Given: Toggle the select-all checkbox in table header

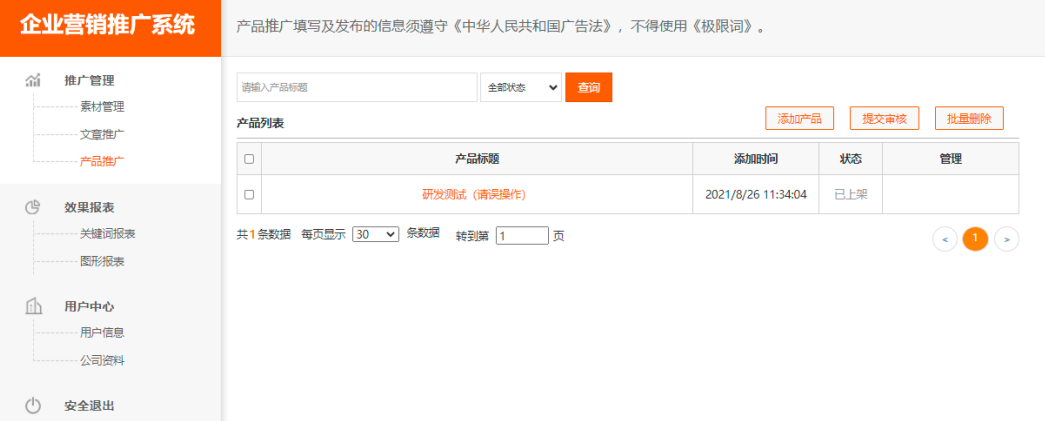Looking at the screenshot, I should (249, 159).
